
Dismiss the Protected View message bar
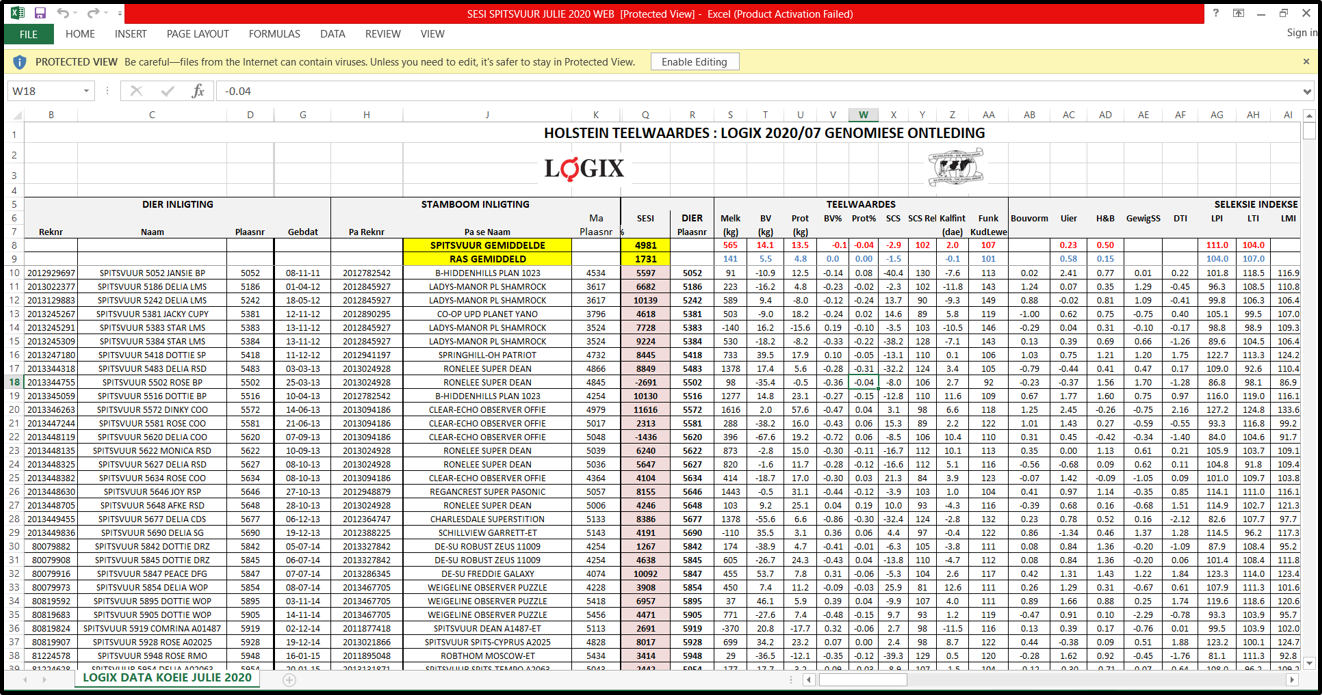point(1306,62)
